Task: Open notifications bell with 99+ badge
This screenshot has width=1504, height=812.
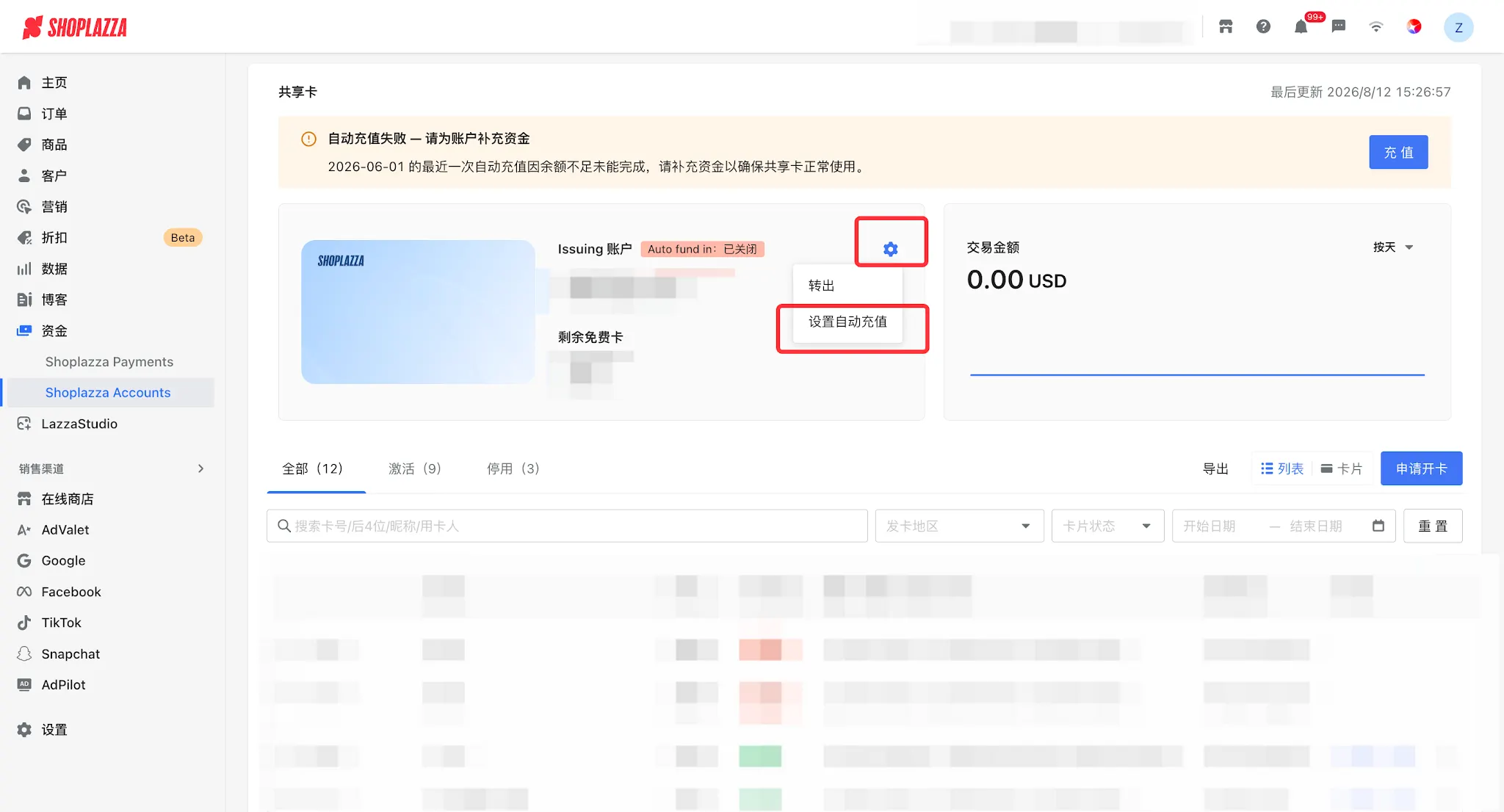Action: (1301, 27)
